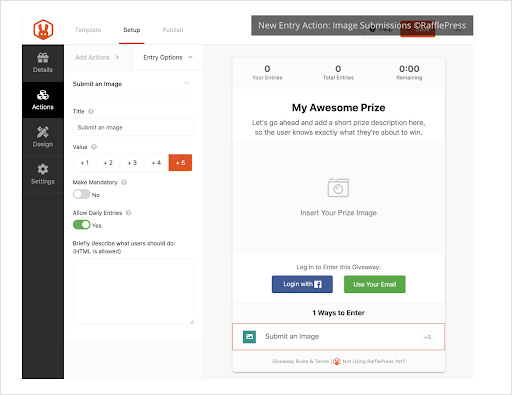The width and height of the screenshot is (512, 395).
Task: Click help icon next to Value
Action: pyautogui.click(x=94, y=147)
